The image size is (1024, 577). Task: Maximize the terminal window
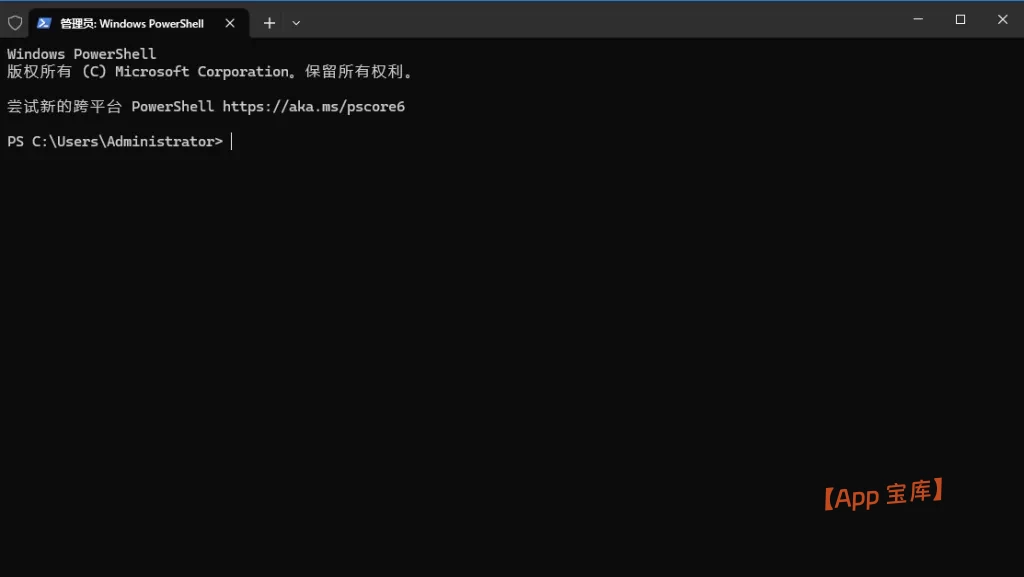(960, 19)
